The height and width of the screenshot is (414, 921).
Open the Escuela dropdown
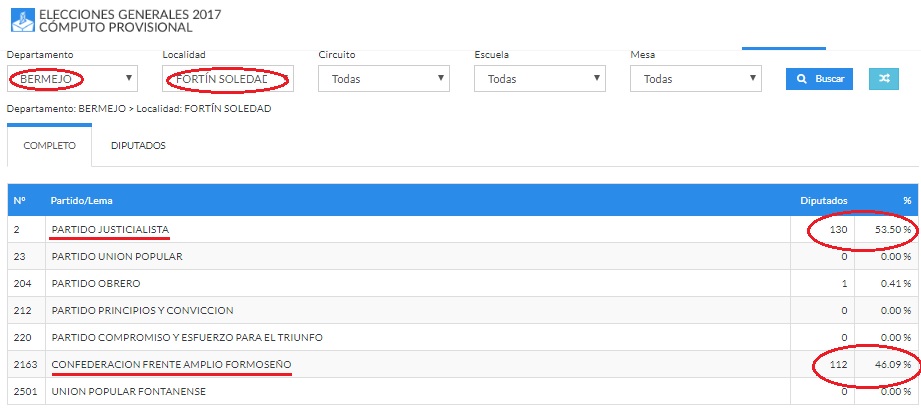click(x=540, y=79)
